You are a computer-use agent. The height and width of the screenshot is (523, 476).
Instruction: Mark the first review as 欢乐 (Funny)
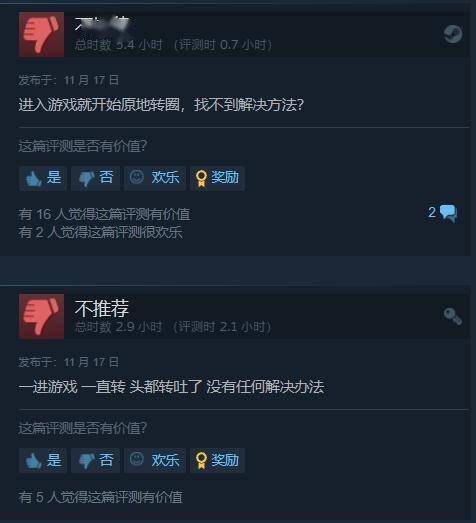click(x=155, y=178)
